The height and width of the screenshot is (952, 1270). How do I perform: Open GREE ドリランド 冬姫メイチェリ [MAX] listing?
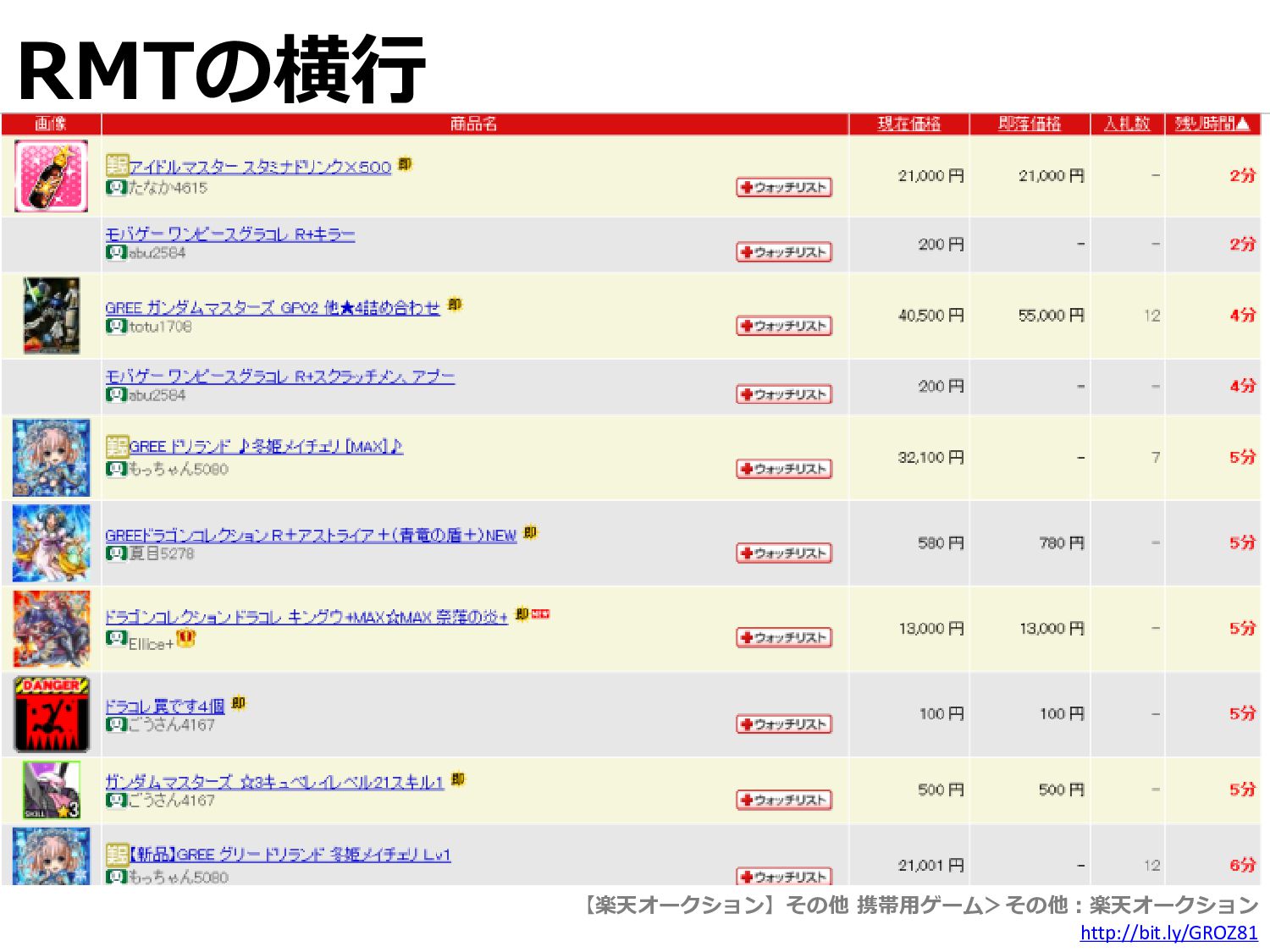pos(266,446)
